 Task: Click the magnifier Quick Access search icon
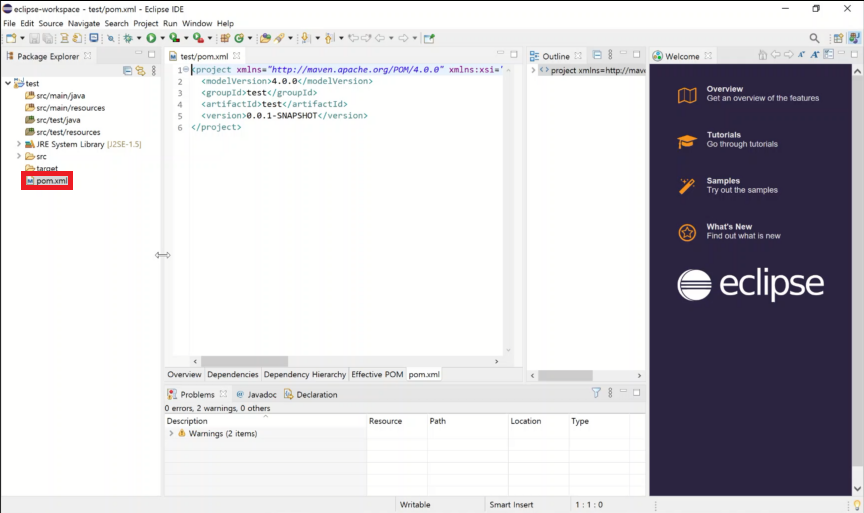coord(814,38)
